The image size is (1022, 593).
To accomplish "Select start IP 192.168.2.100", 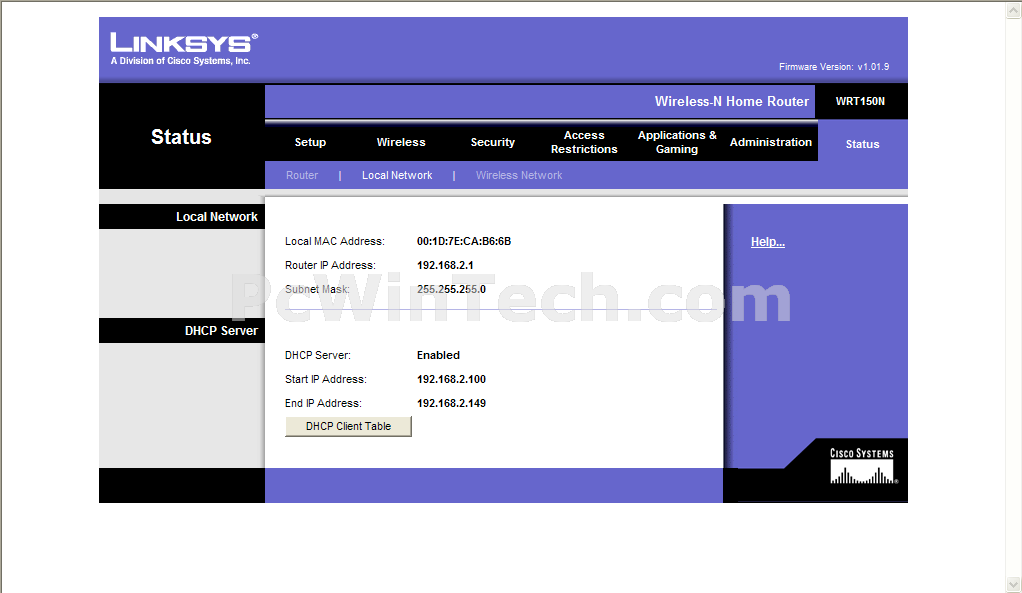I will coord(451,379).
